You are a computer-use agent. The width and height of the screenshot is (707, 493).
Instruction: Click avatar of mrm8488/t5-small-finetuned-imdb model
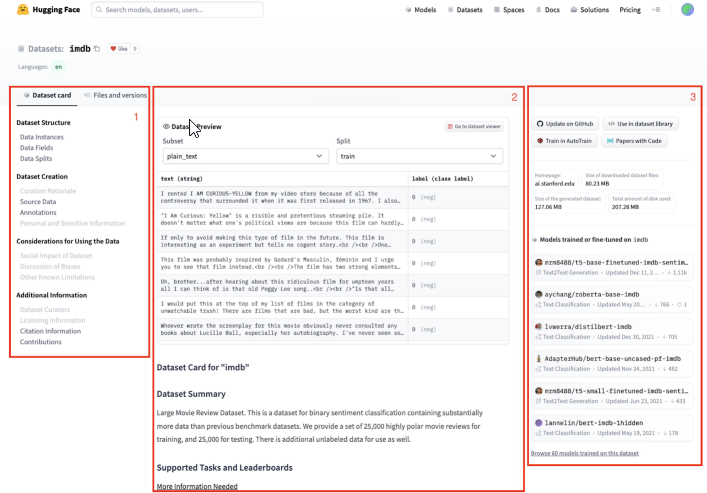[538, 391]
